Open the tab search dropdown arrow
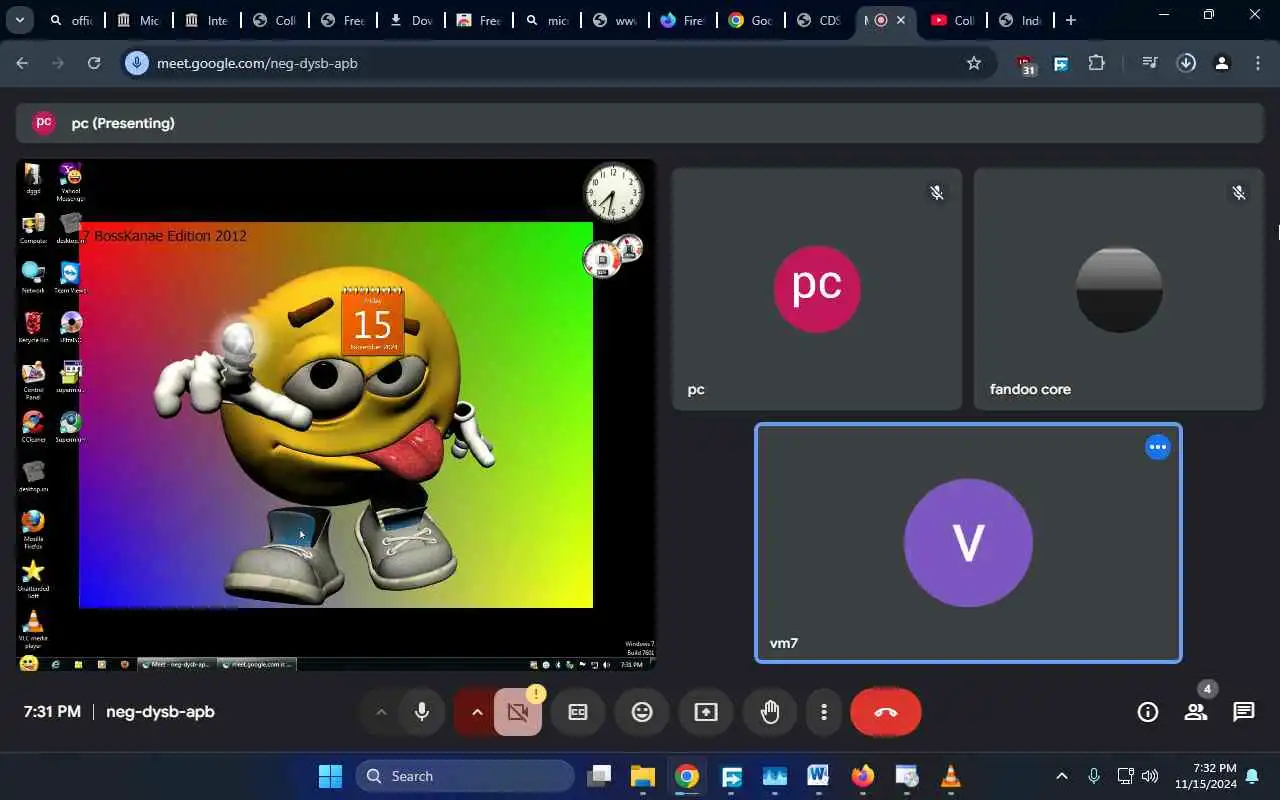This screenshot has width=1280, height=800. tap(19, 20)
